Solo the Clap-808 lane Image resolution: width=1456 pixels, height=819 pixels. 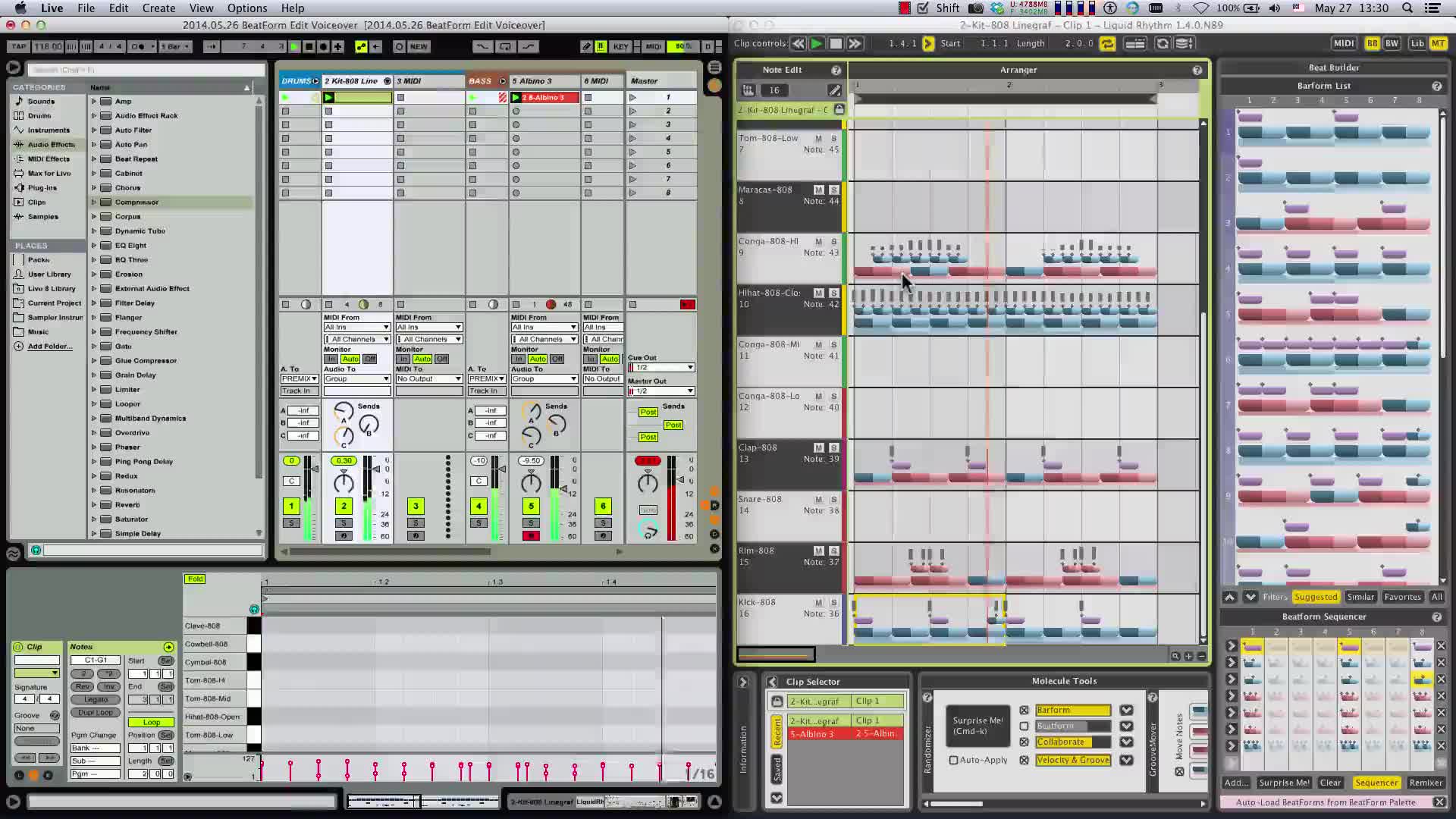pos(833,447)
